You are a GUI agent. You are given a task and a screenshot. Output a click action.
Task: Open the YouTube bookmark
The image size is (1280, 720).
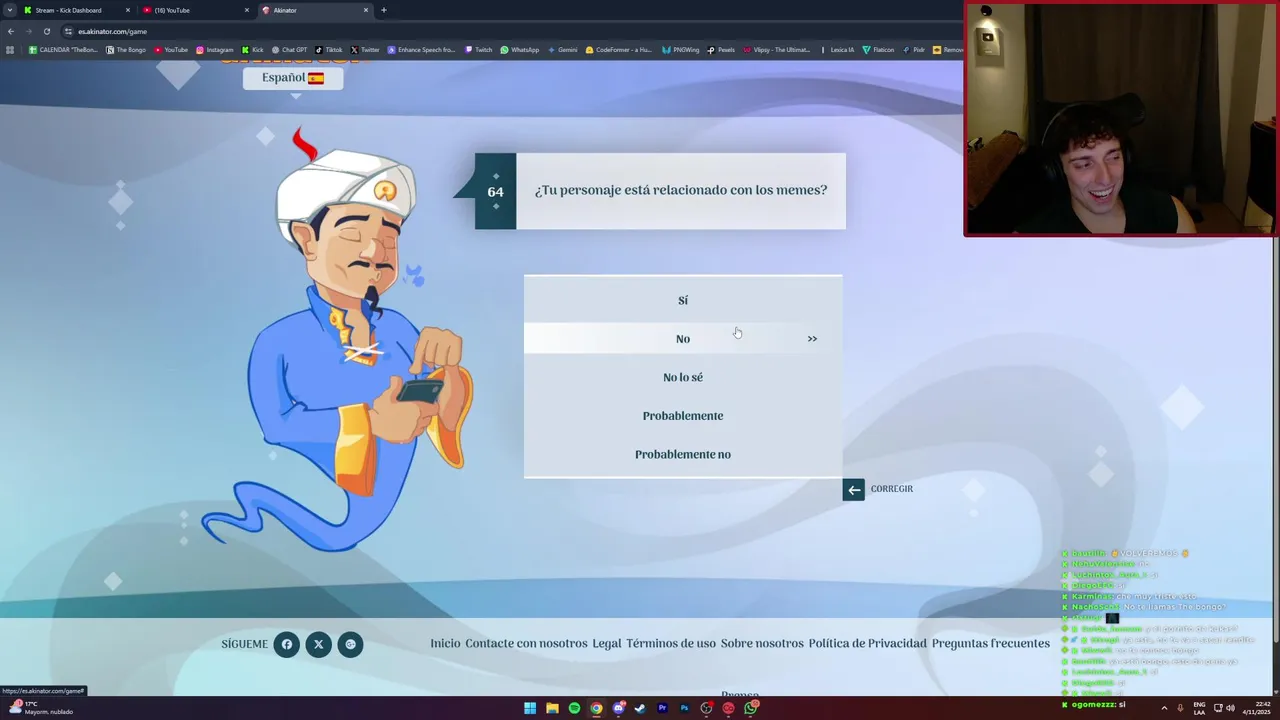(171, 50)
